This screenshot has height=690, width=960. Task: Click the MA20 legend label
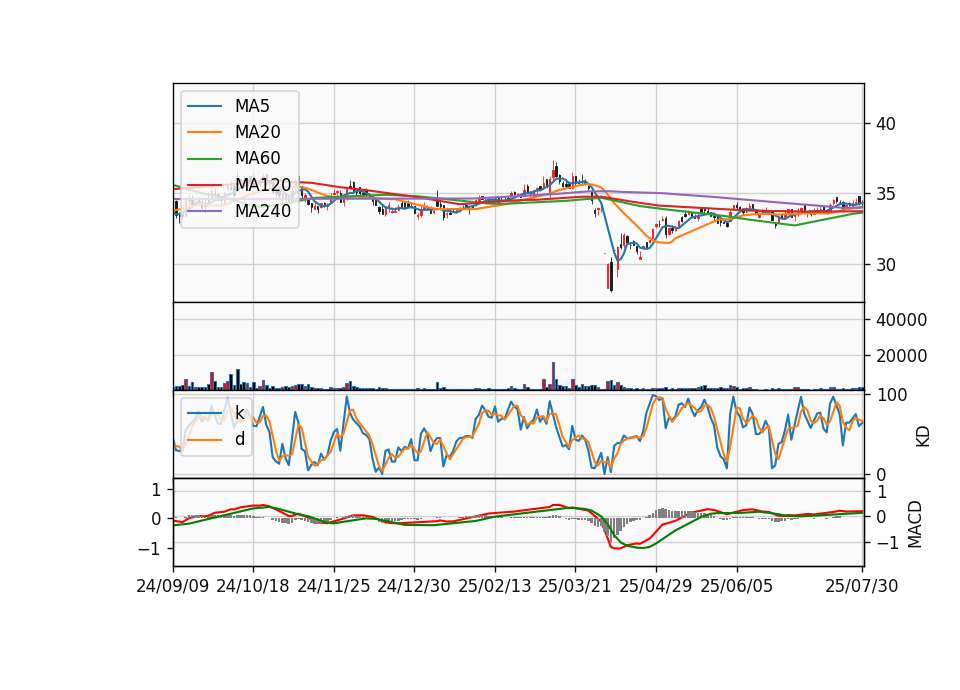(x=257, y=132)
